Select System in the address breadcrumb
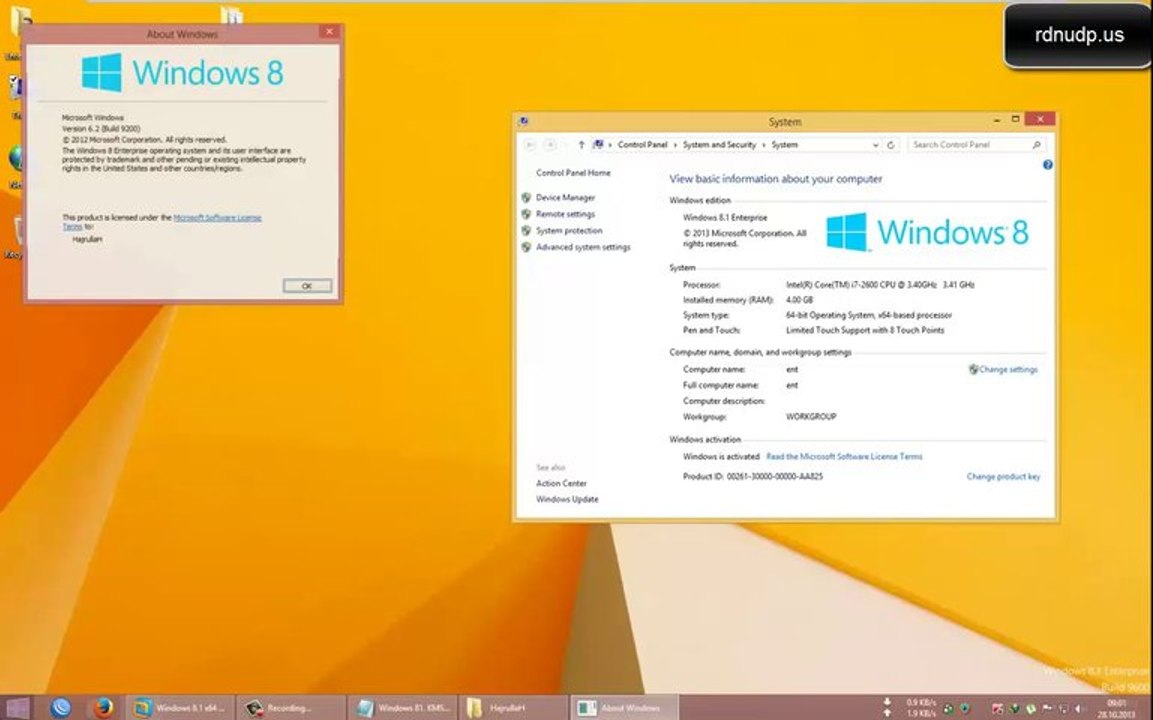Viewport: 1153px width, 720px height. [x=785, y=145]
